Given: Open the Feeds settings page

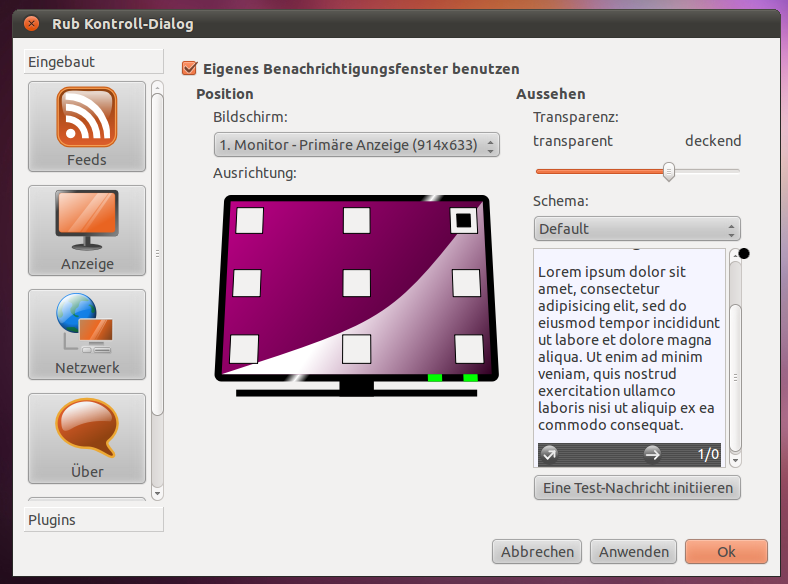Looking at the screenshot, I should click(87, 127).
